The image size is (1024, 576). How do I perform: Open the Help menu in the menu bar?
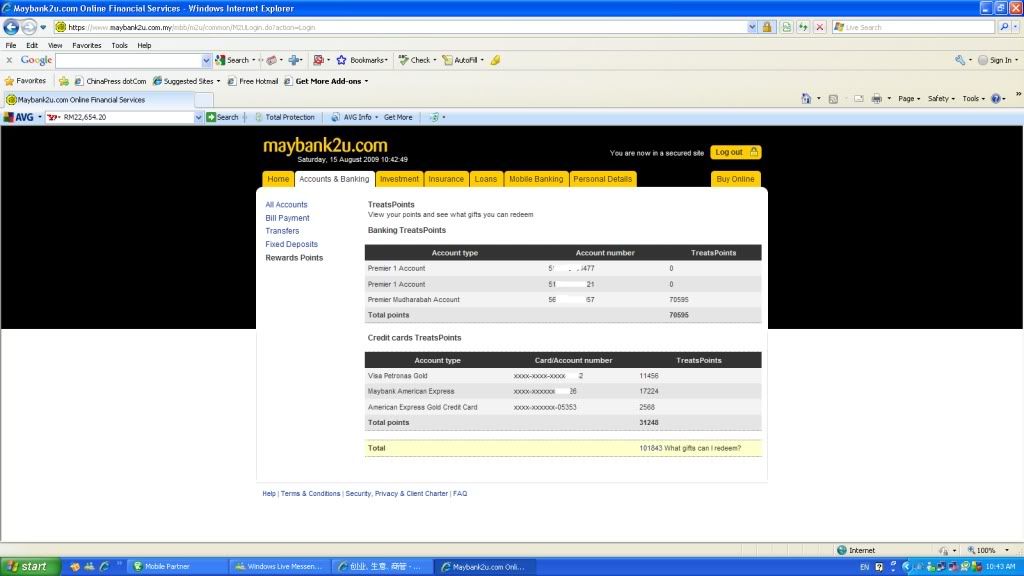(x=144, y=45)
